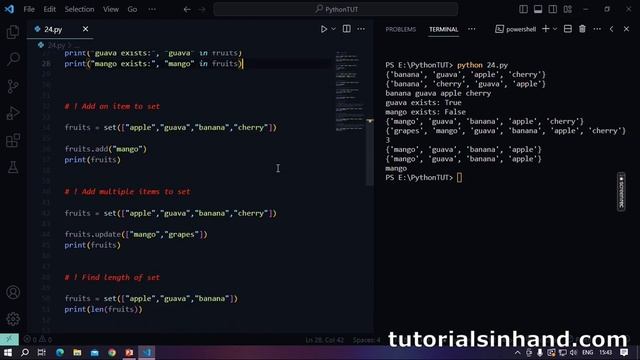
Task: Show more menu bar items ellipsis
Action: 152,9
